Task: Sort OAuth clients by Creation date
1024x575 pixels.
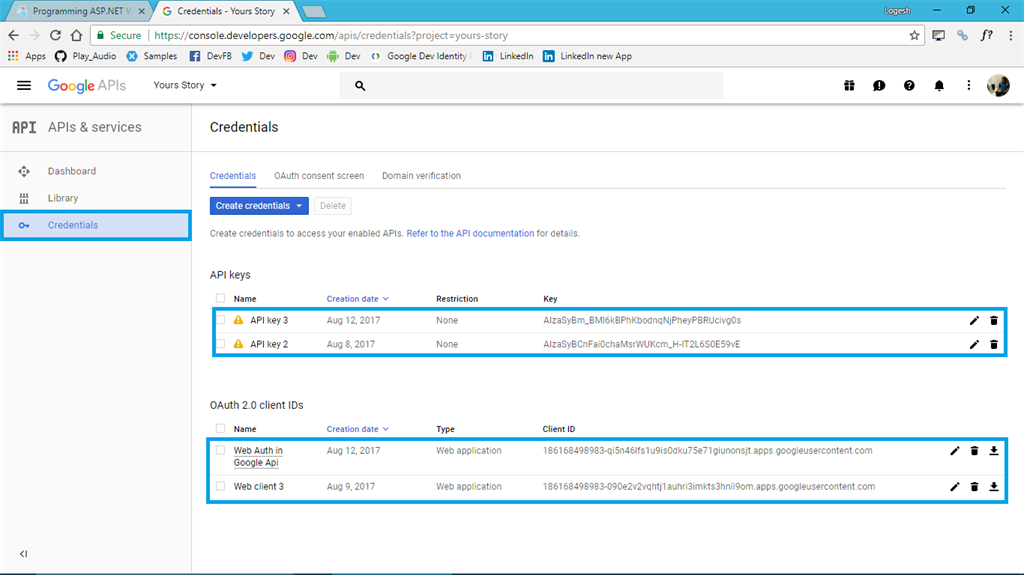Action: [357, 429]
